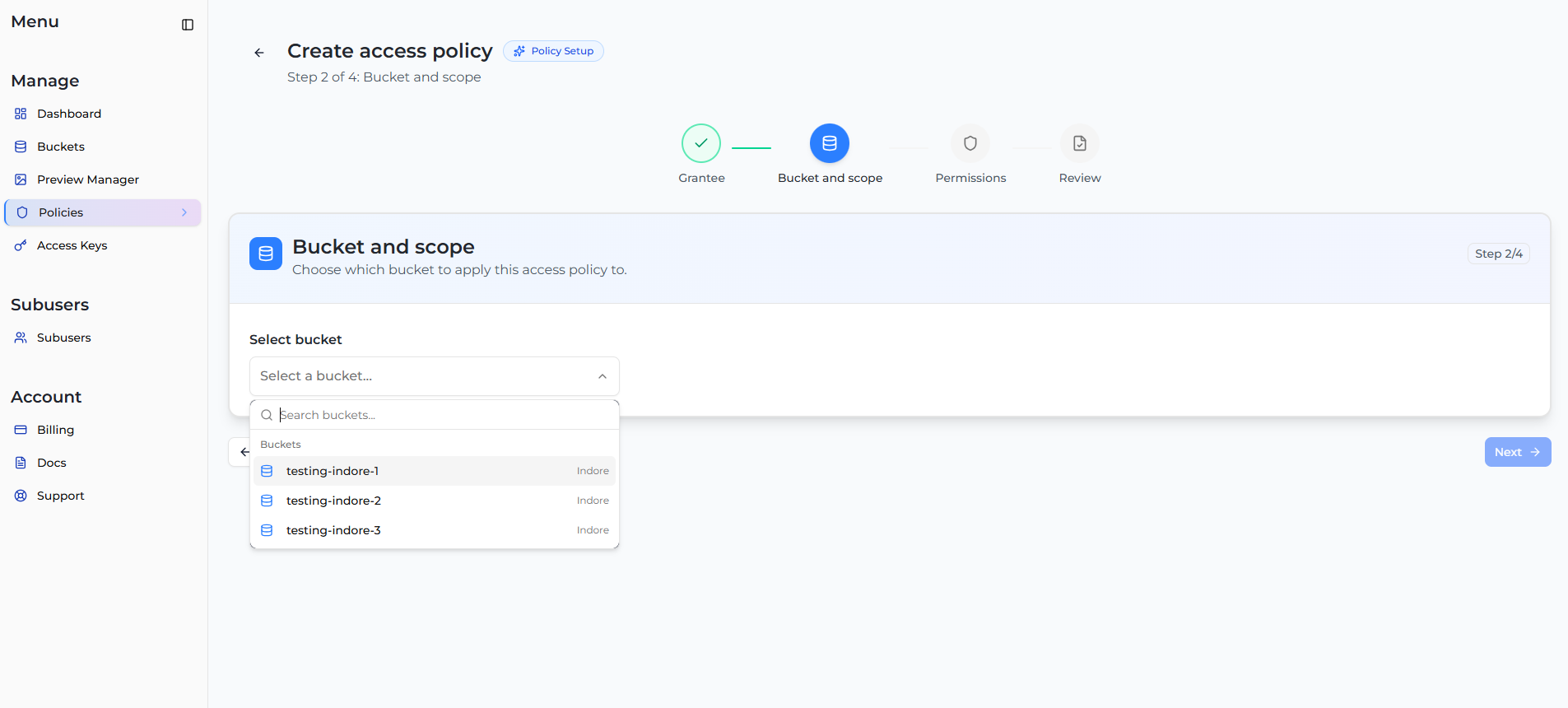Choose testing-indore-3 from the bucket list

click(435, 530)
